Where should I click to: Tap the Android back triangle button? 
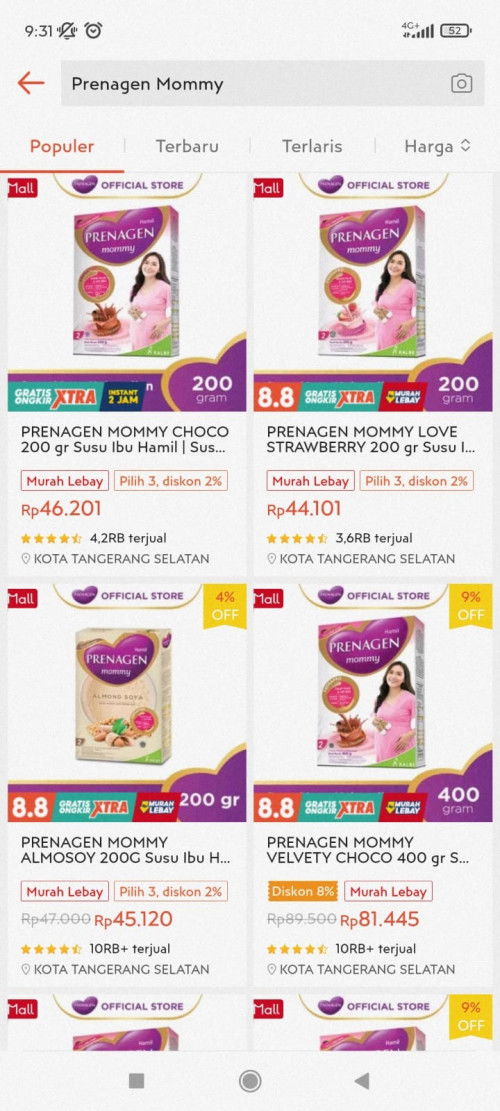click(x=362, y=1081)
